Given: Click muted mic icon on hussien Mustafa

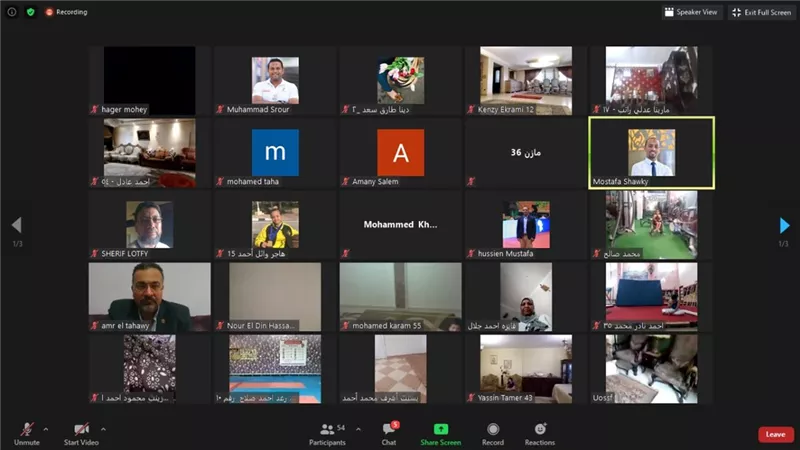Looking at the screenshot, I should point(471,253).
